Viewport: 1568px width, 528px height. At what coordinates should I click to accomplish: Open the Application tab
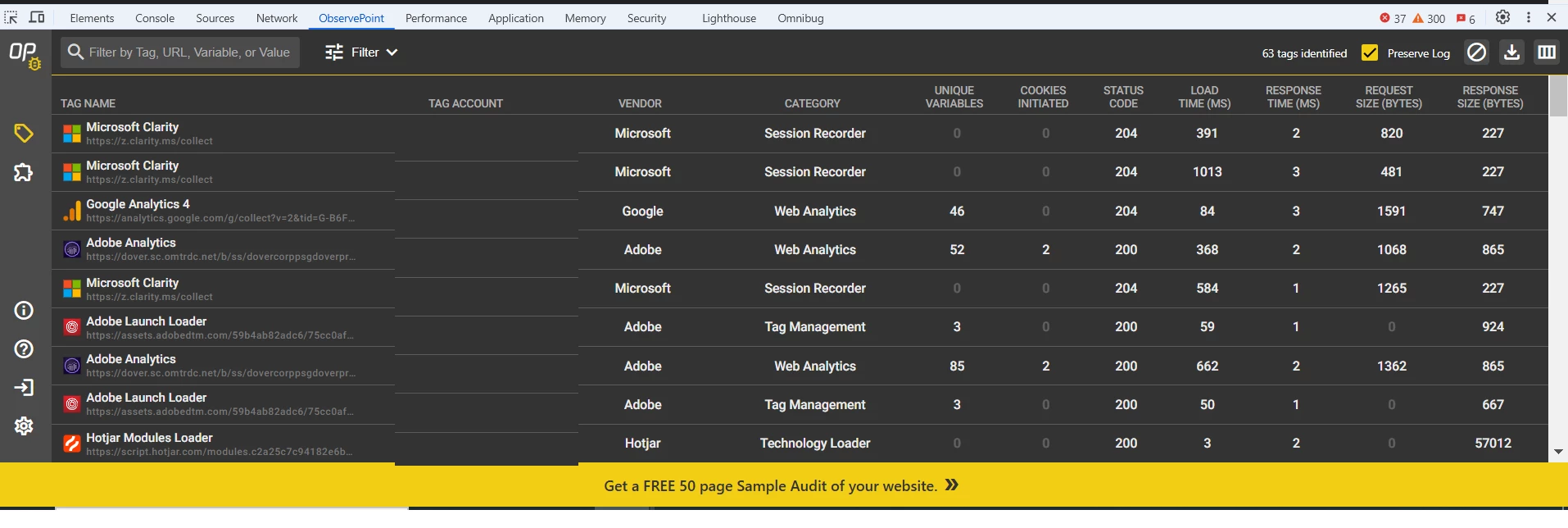516,18
